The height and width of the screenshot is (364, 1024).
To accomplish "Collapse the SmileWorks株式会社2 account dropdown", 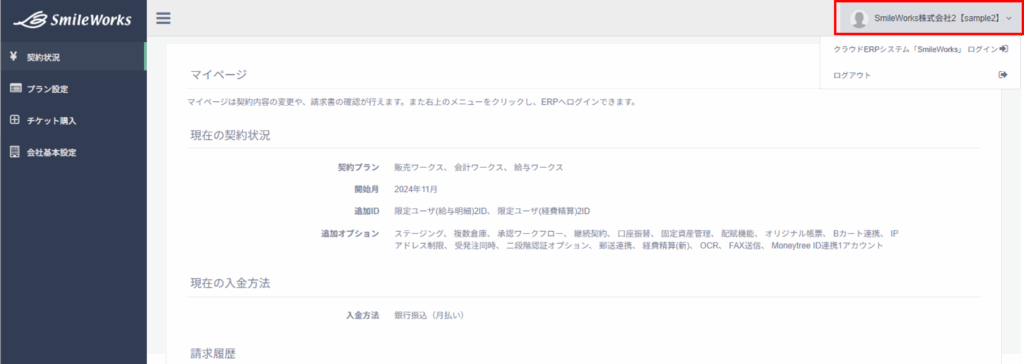I will (x=928, y=18).
